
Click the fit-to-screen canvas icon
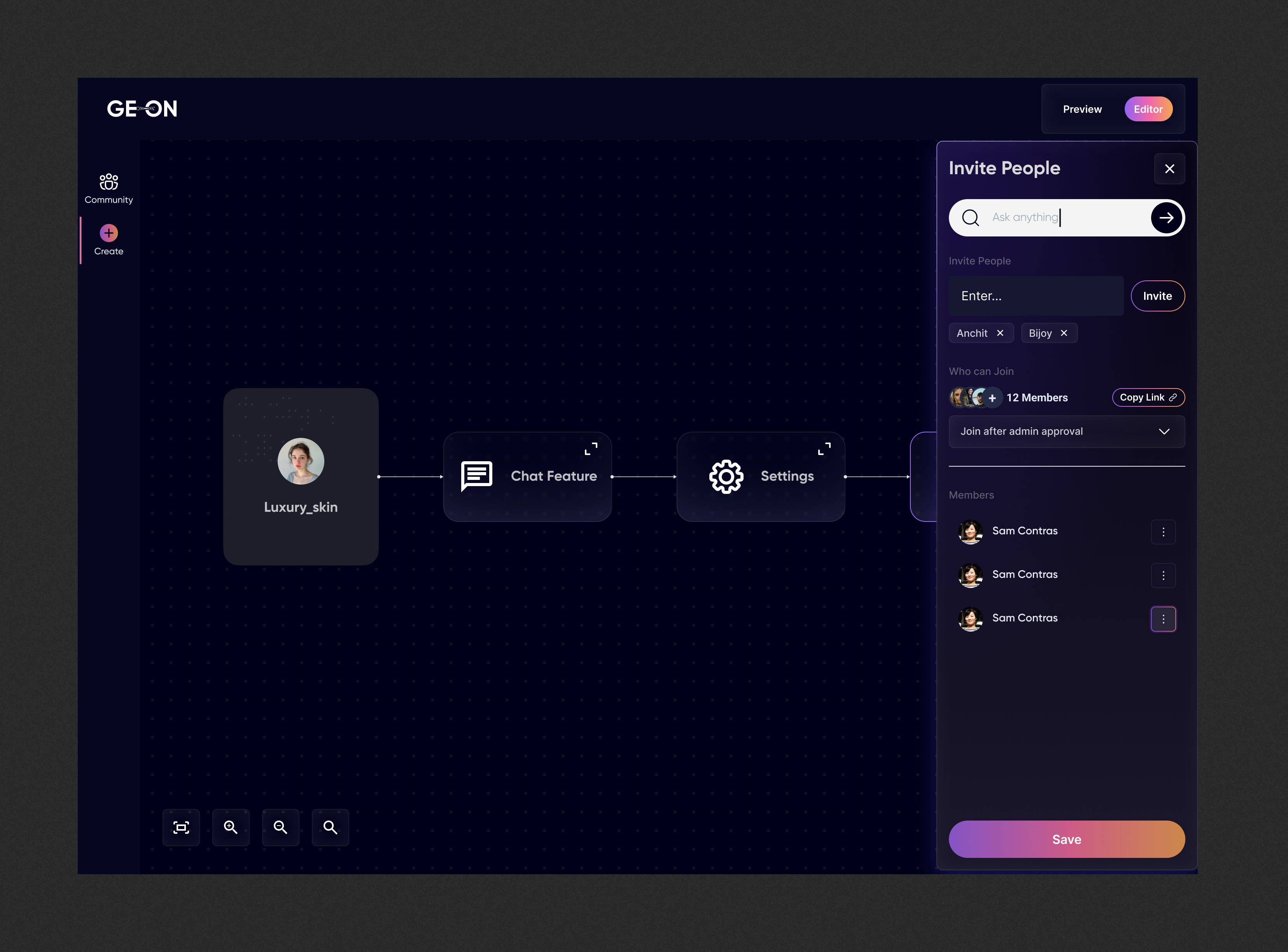pyautogui.click(x=181, y=828)
